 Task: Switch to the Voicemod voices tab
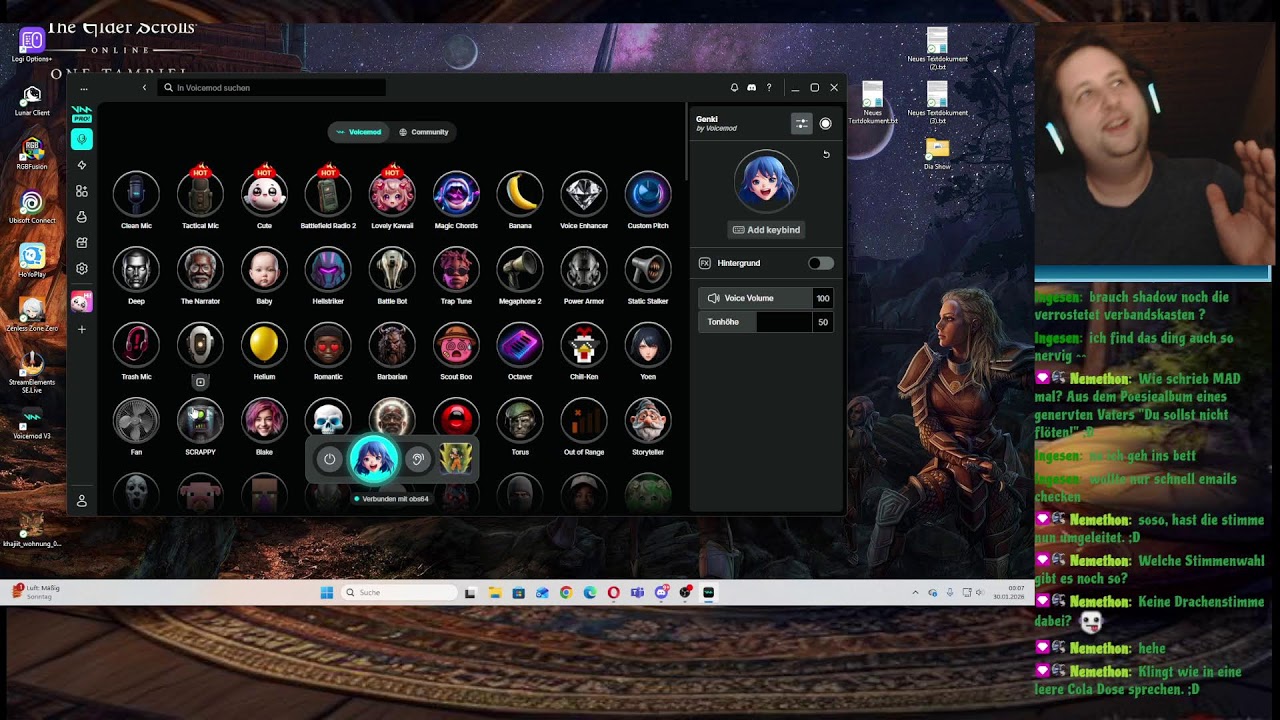(x=359, y=132)
